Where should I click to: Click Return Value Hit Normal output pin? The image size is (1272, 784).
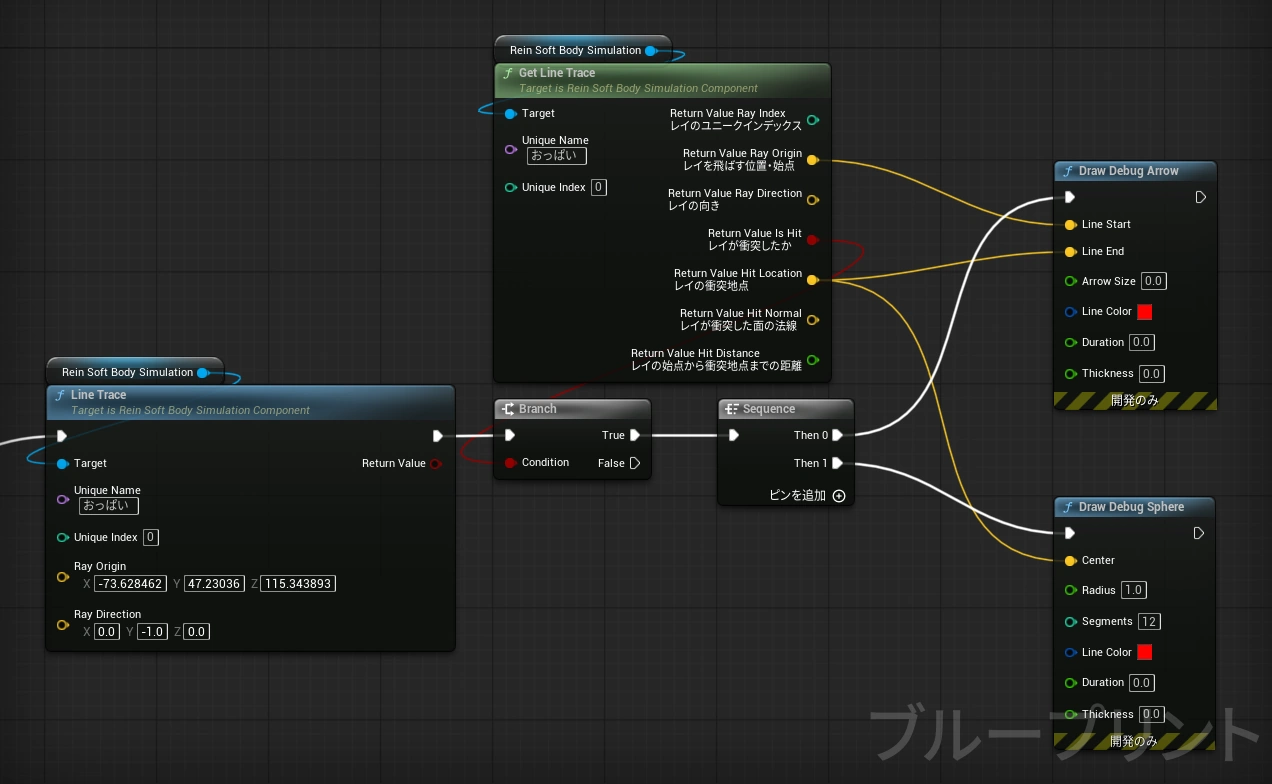pyautogui.click(x=812, y=320)
